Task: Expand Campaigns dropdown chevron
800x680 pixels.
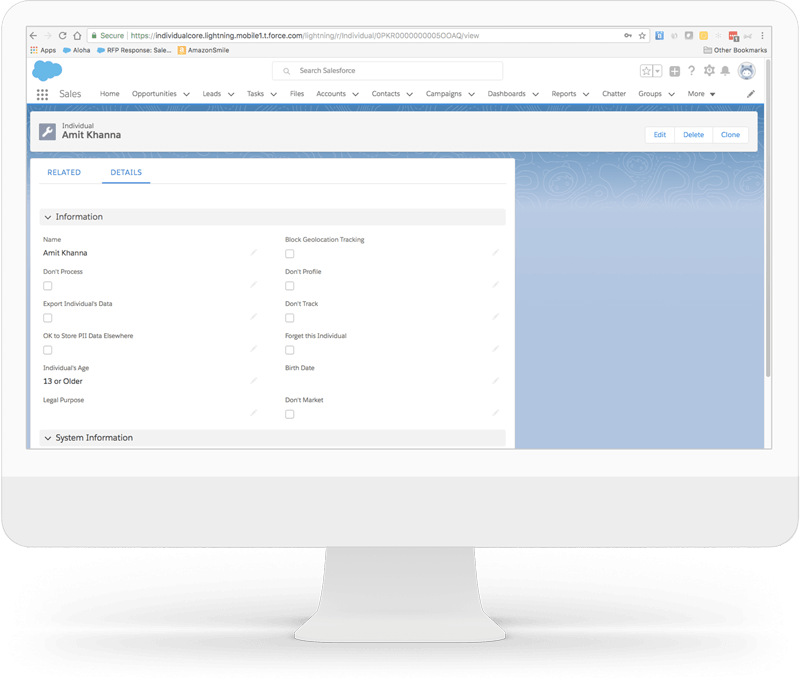Action: [471, 94]
